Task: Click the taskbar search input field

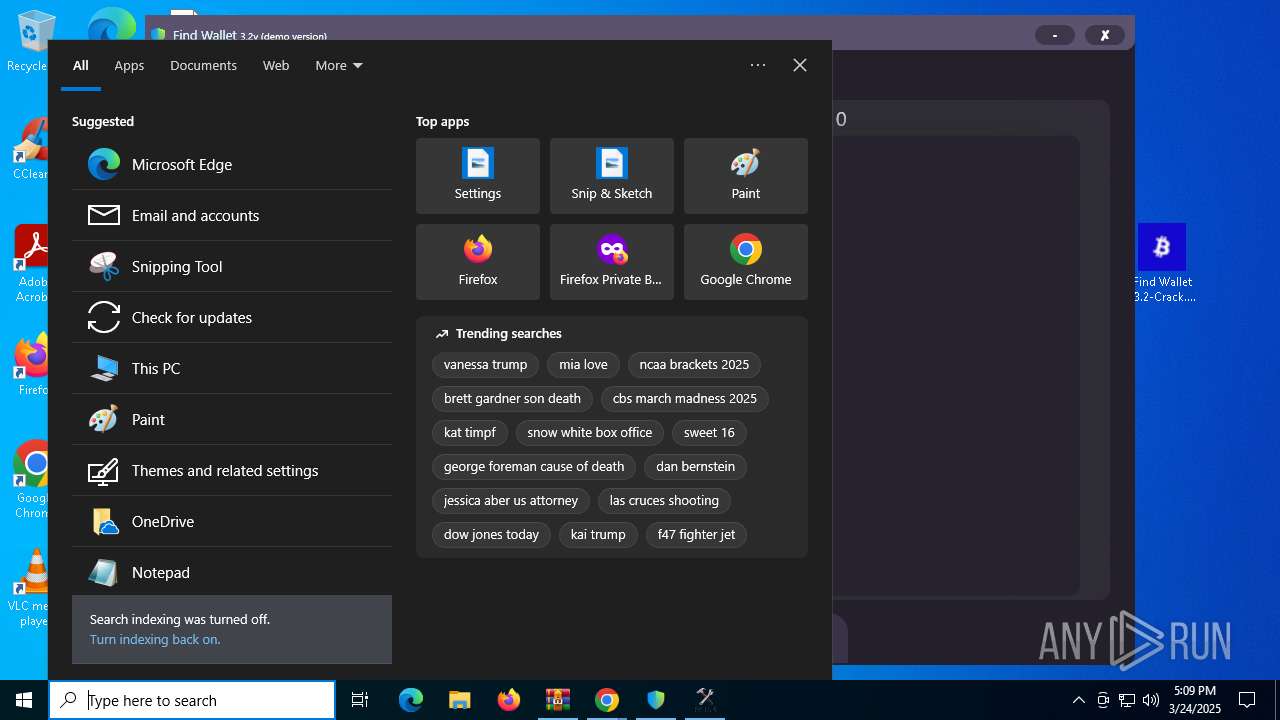Action: point(192,700)
